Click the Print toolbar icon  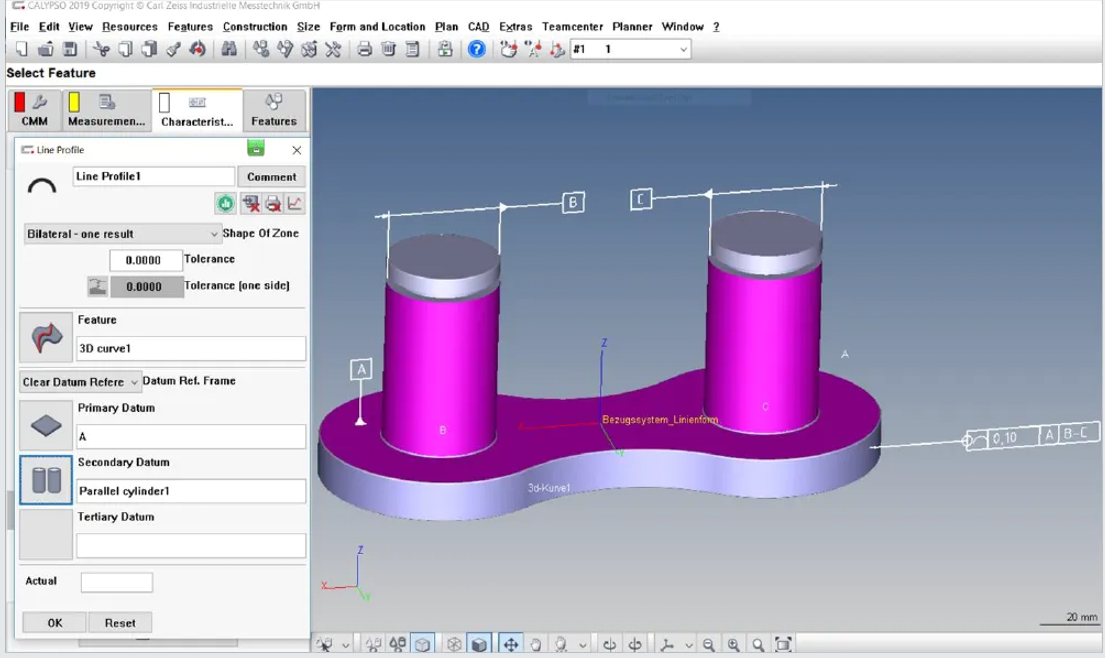pos(364,49)
